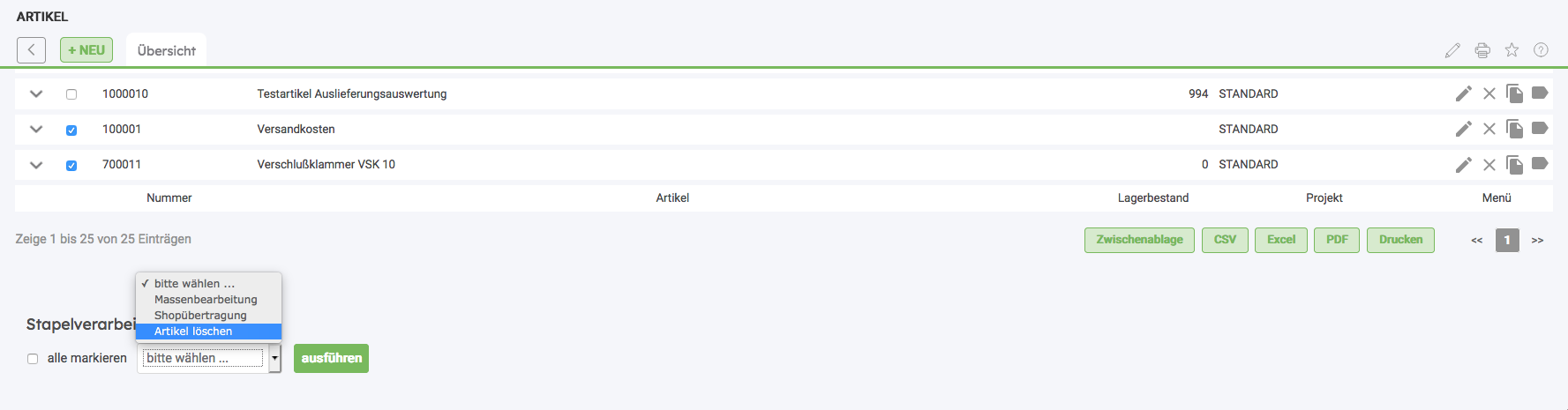This screenshot has width=1568, height=410.
Task: Edit article 1000010 with its pencil icon
Action: coord(1464,93)
